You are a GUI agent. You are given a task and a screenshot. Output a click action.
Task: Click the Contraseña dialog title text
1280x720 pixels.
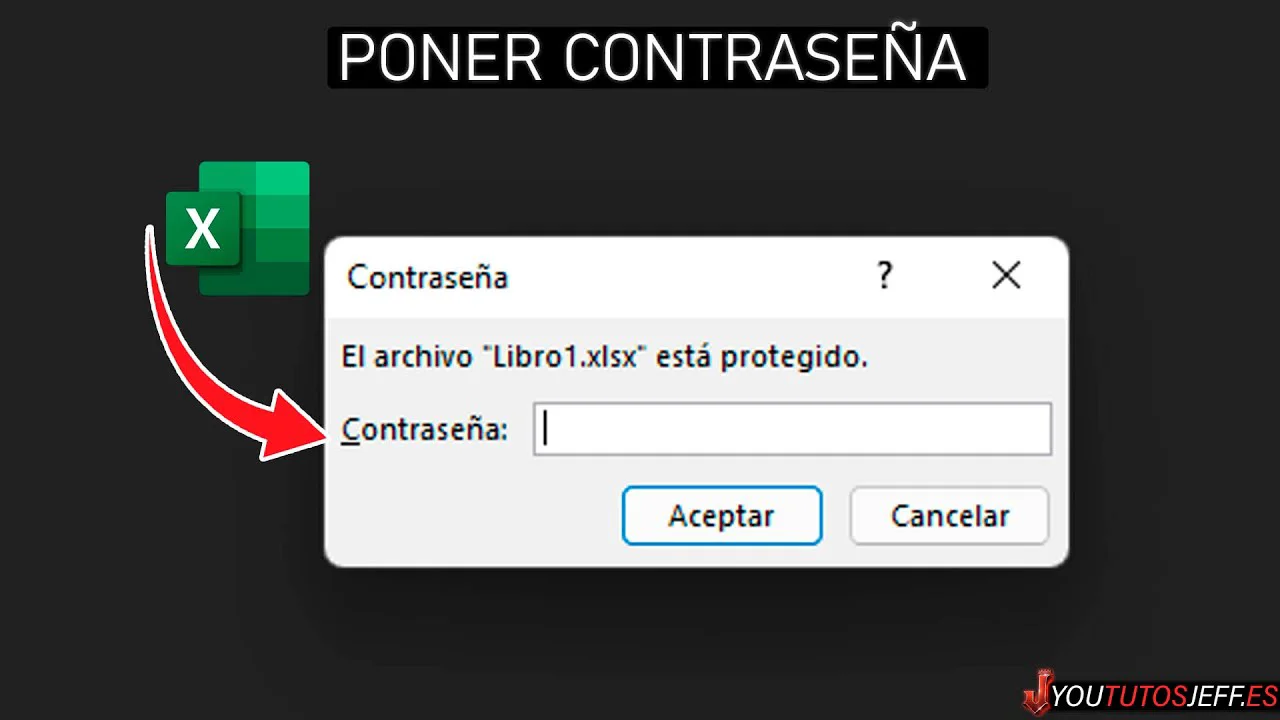click(x=427, y=277)
